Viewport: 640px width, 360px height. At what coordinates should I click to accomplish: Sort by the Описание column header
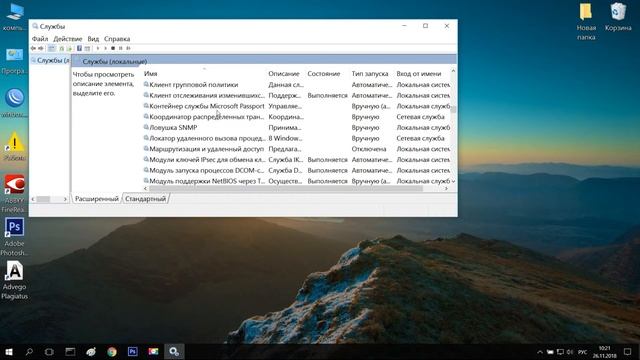[x=285, y=73]
